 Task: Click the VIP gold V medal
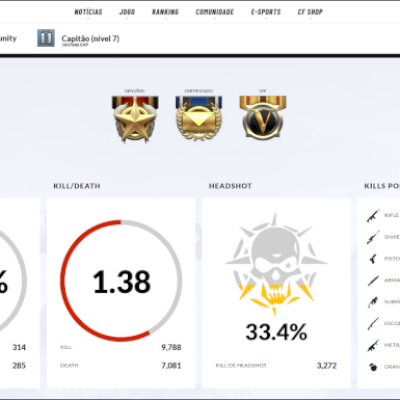(263, 117)
